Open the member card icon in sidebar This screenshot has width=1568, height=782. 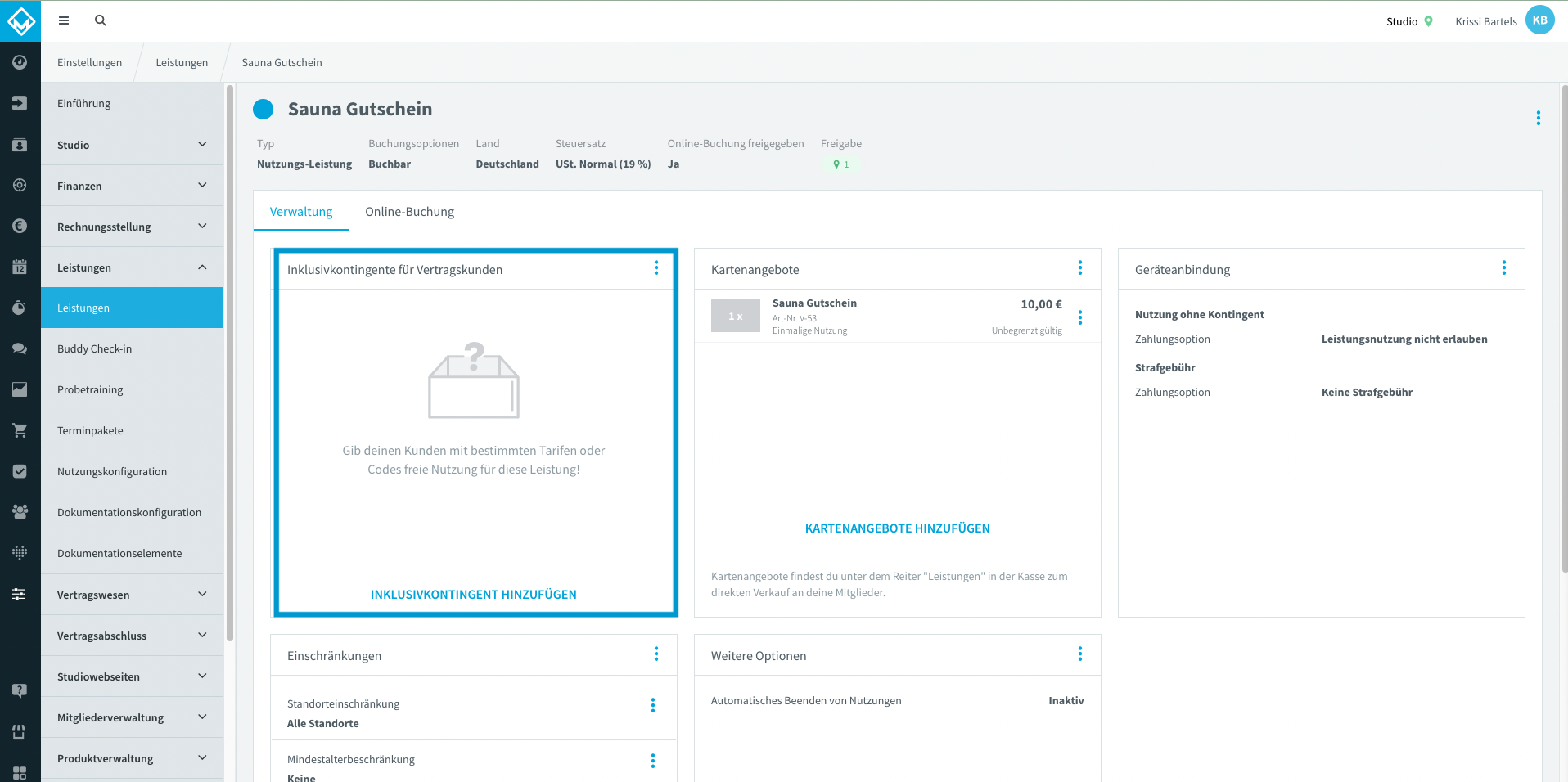point(20,144)
